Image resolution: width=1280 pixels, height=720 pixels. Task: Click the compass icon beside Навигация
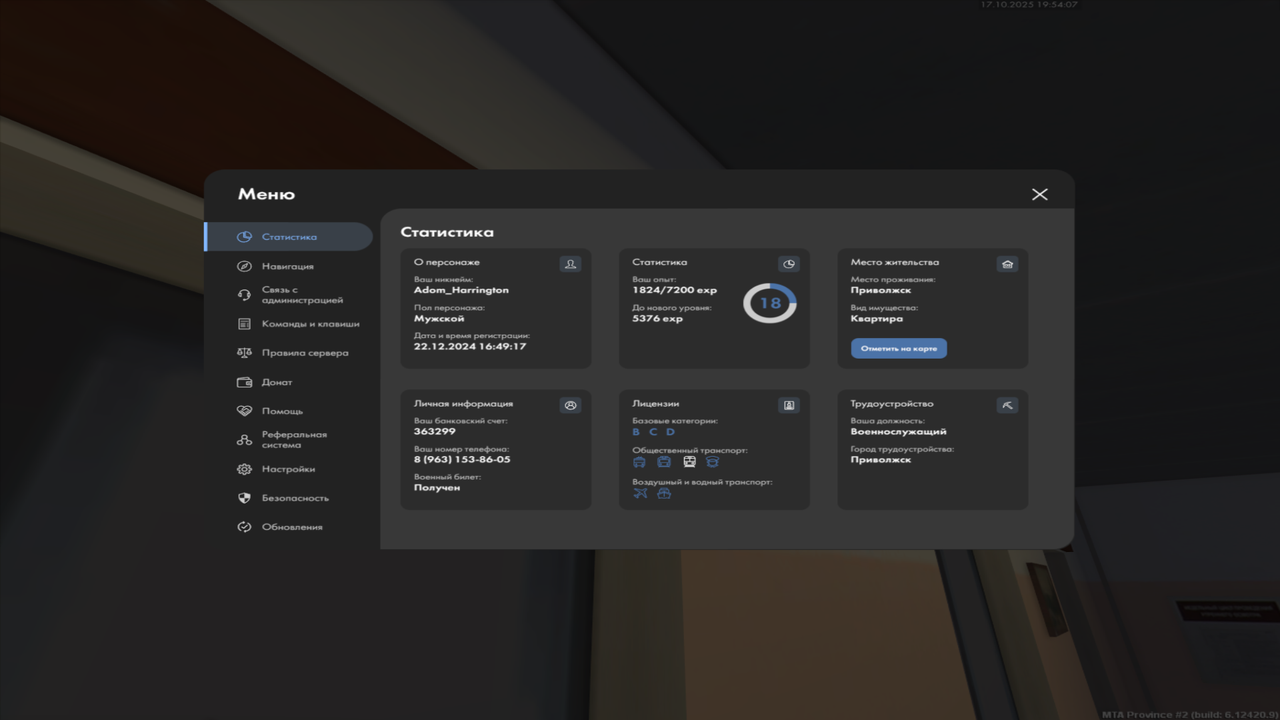click(x=244, y=266)
